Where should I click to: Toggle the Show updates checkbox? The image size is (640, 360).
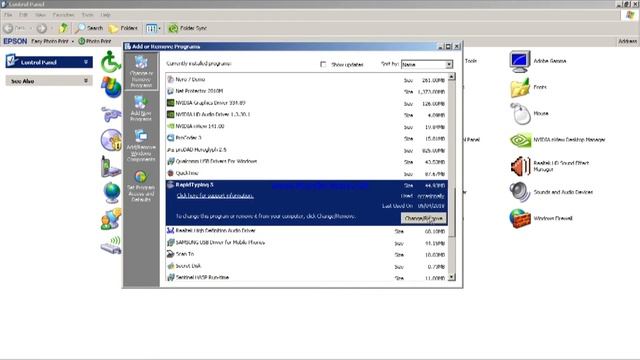pos(323,64)
